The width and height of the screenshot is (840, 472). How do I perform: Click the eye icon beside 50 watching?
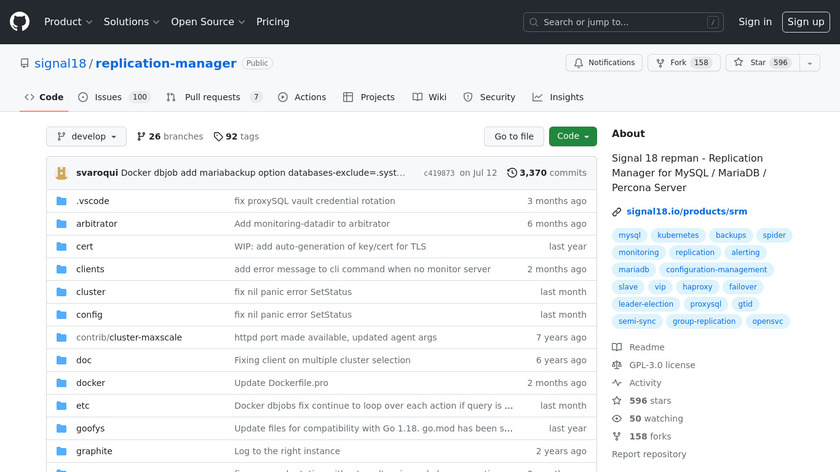[x=617, y=418]
